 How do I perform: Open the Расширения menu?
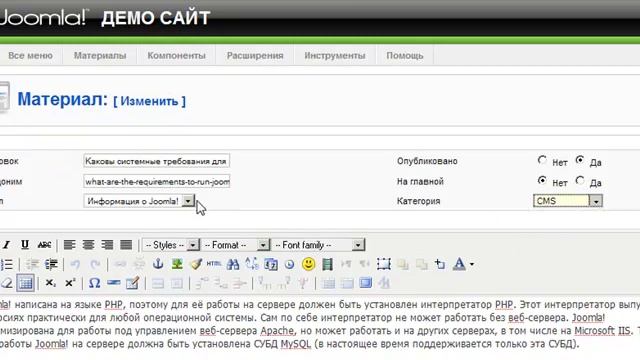(255, 56)
